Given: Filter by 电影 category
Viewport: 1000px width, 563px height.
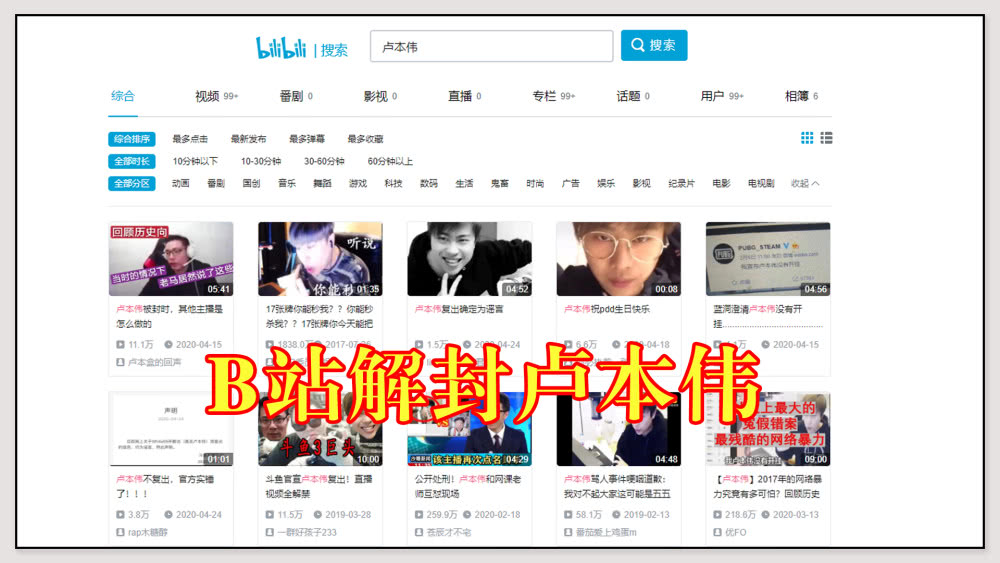Looking at the screenshot, I should coord(721,184).
